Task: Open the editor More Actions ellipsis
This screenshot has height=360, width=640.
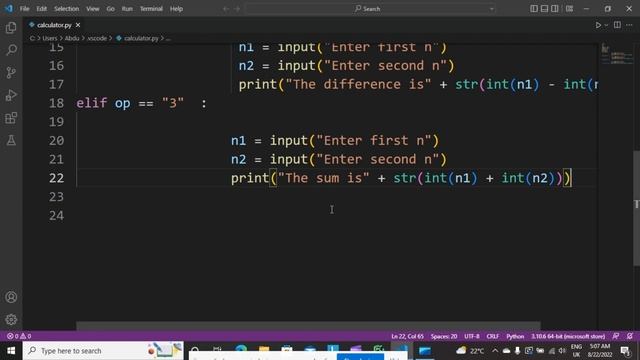Action: click(629, 25)
